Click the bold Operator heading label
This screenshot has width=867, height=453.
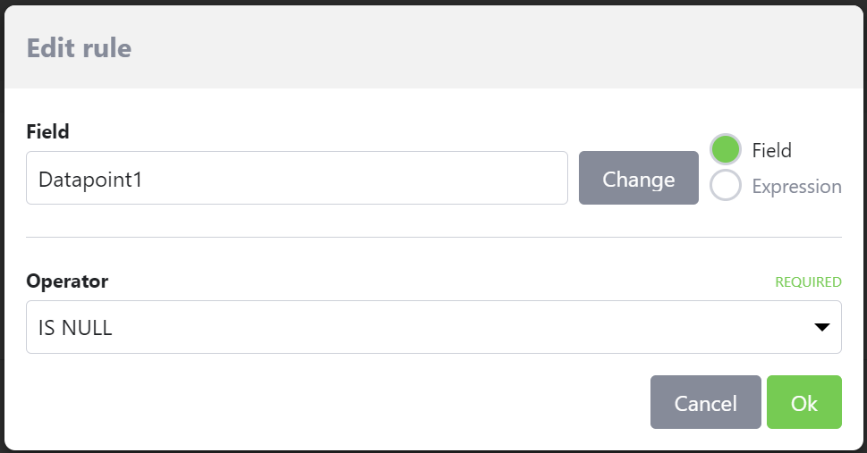point(67,281)
